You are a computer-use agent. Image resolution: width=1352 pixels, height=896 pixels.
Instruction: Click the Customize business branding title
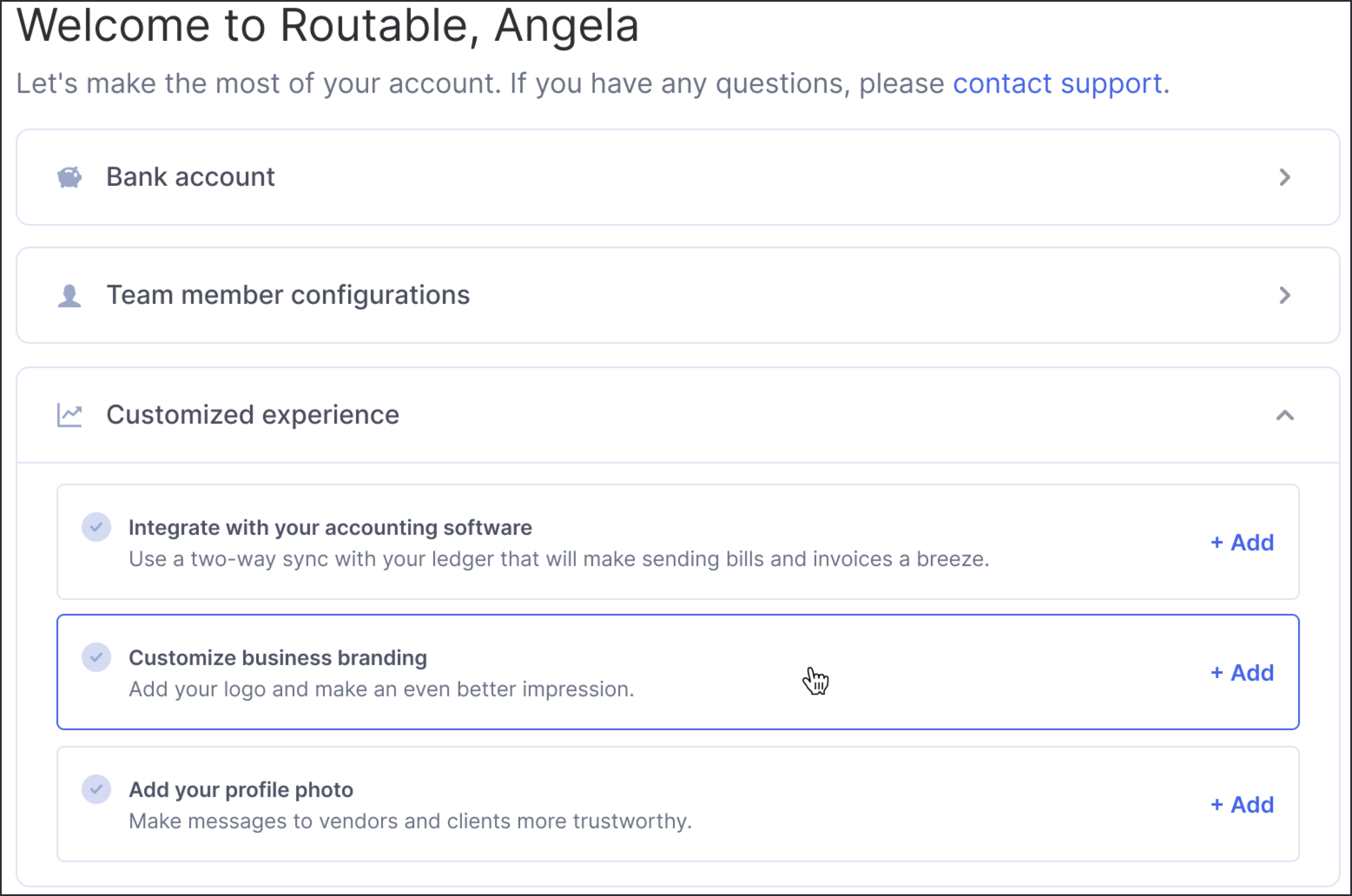(x=278, y=658)
